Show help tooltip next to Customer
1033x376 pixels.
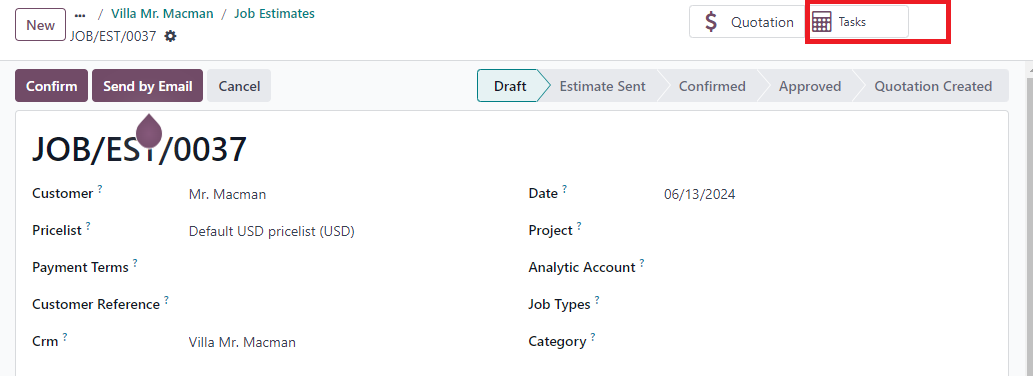[100, 188]
